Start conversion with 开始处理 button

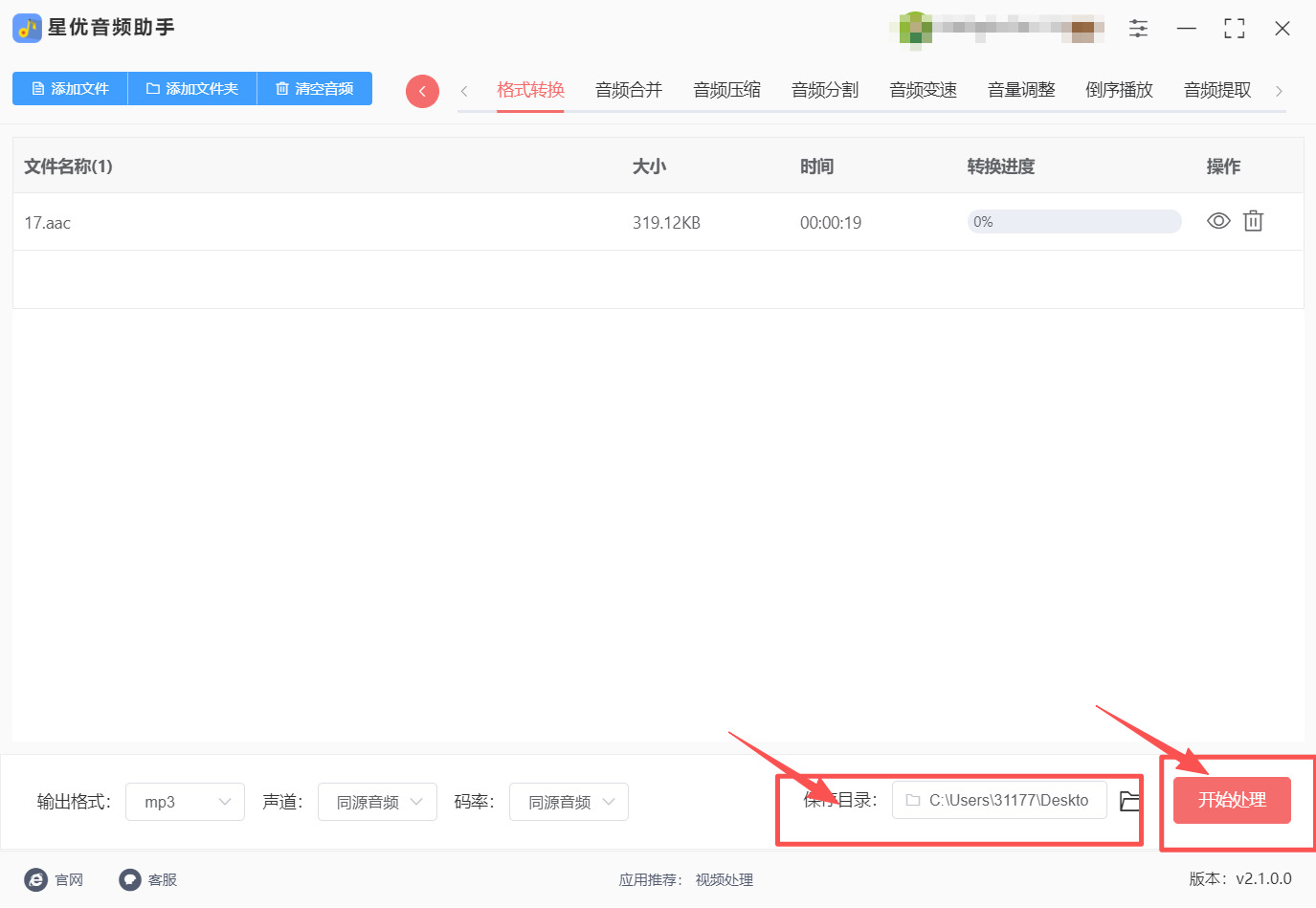(1232, 800)
